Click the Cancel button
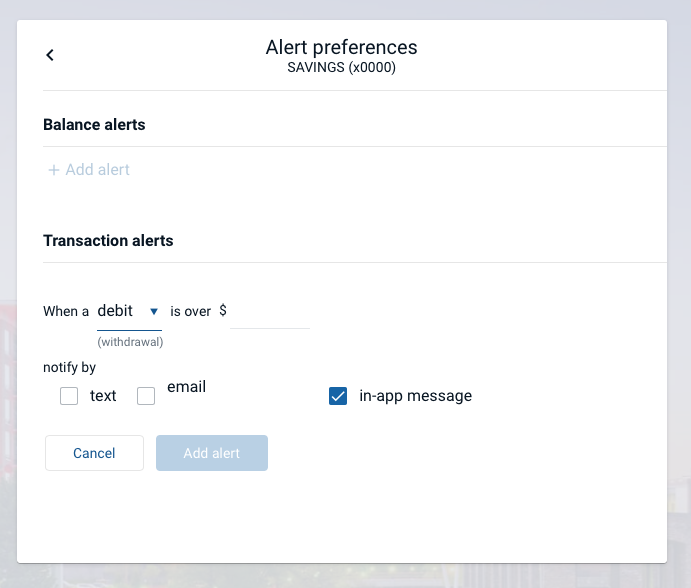This screenshot has height=588, width=691. pyautogui.click(x=94, y=453)
